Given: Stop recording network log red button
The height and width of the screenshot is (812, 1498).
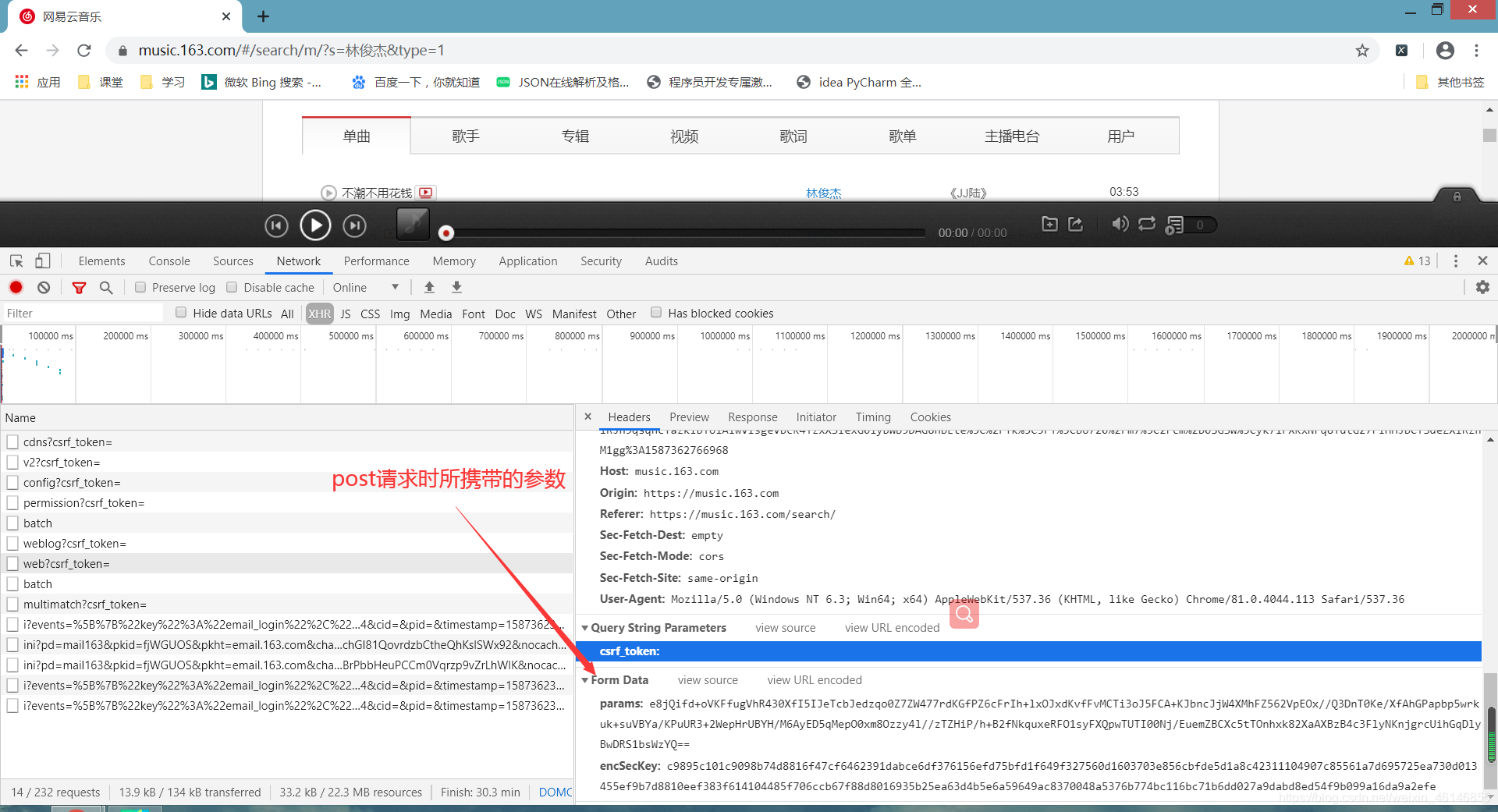Looking at the screenshot, I should pyautogui.click(x=16, y=287).
